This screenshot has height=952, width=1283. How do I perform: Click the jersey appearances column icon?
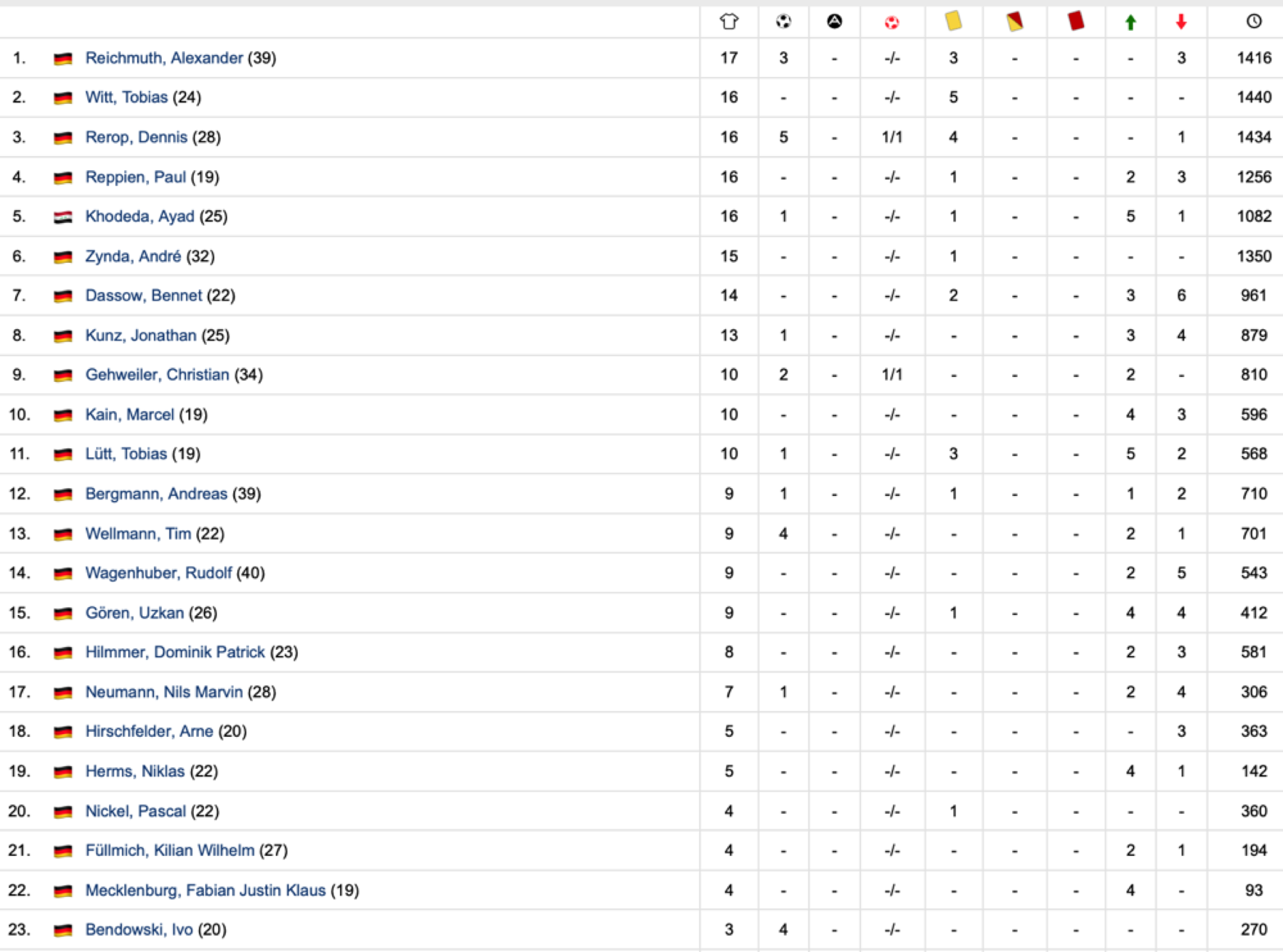point(728,21)
